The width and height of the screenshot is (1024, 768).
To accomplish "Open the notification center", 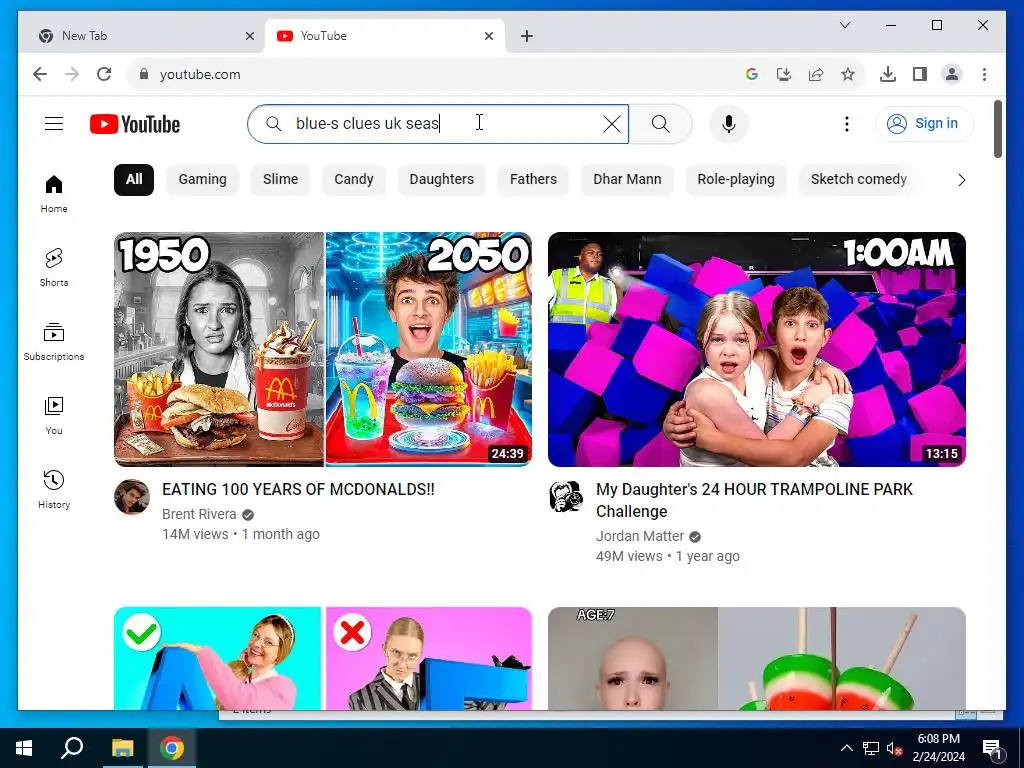I will pyautogui.click(x=993, y=748).
